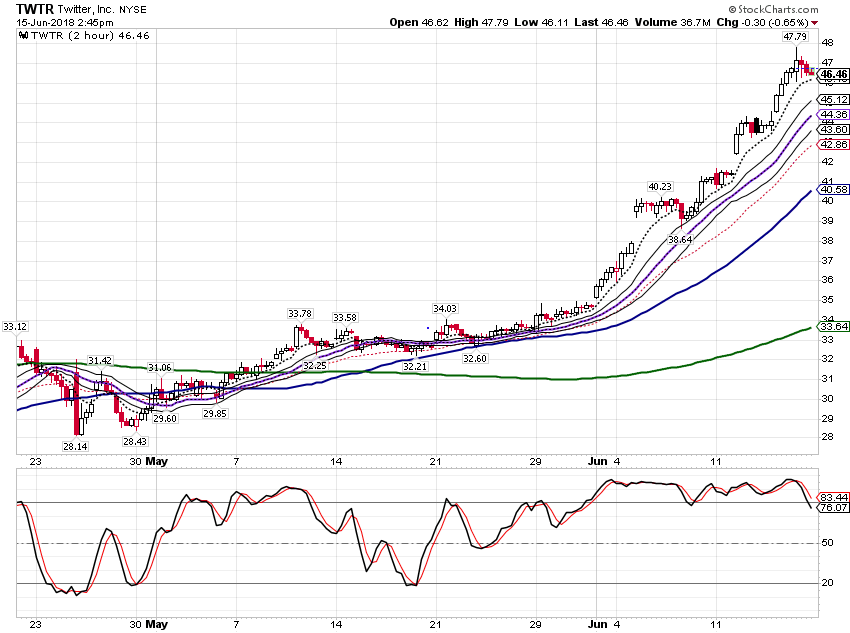Select the bold TWTR ticker title
This screenshot has width=850, height=633.
click(x=35, y=9)
